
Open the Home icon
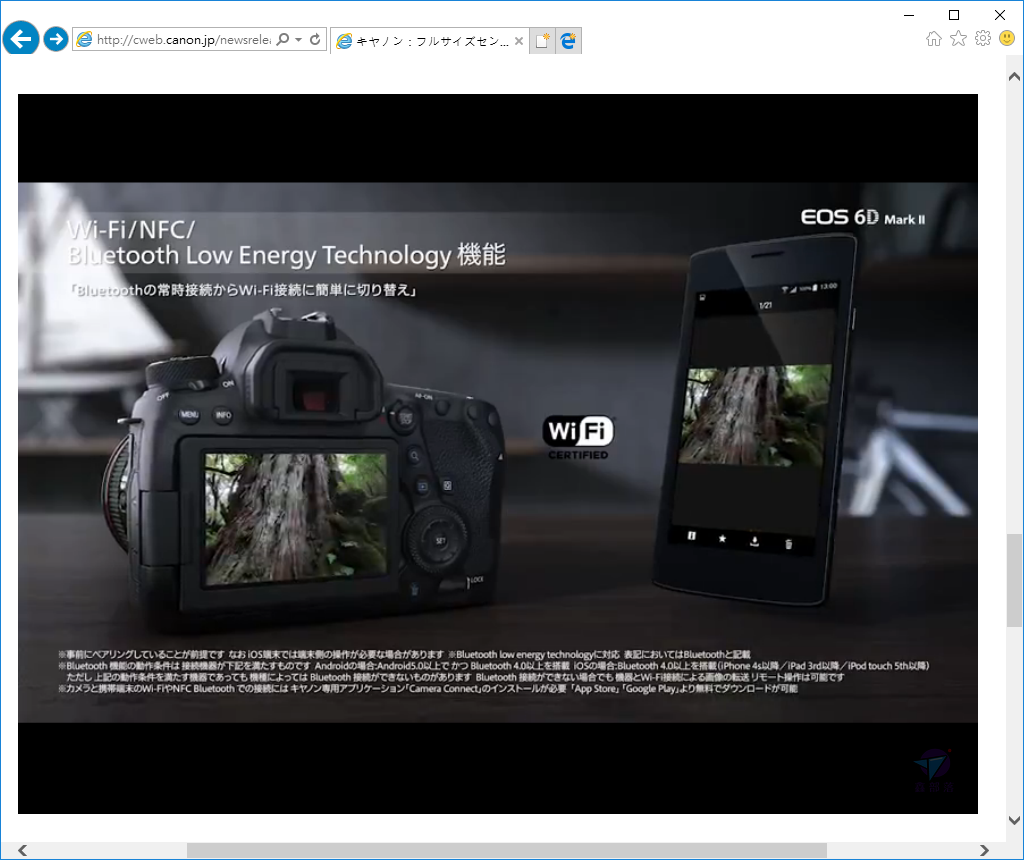[x=934, y=39]
